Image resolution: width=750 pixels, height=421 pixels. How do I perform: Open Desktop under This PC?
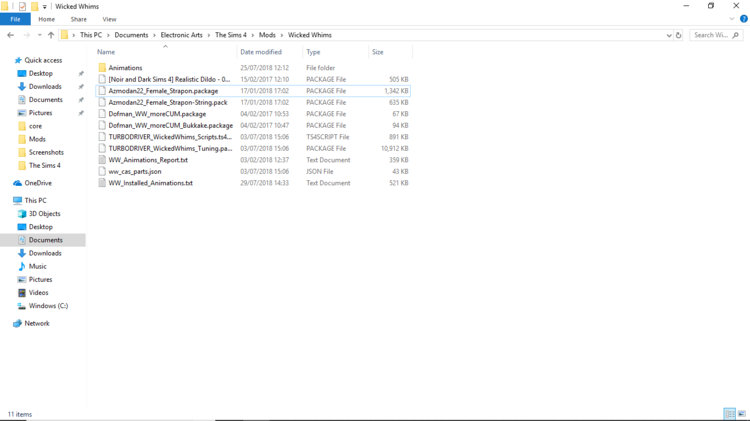pyautogui.click(x=41, y=227)
